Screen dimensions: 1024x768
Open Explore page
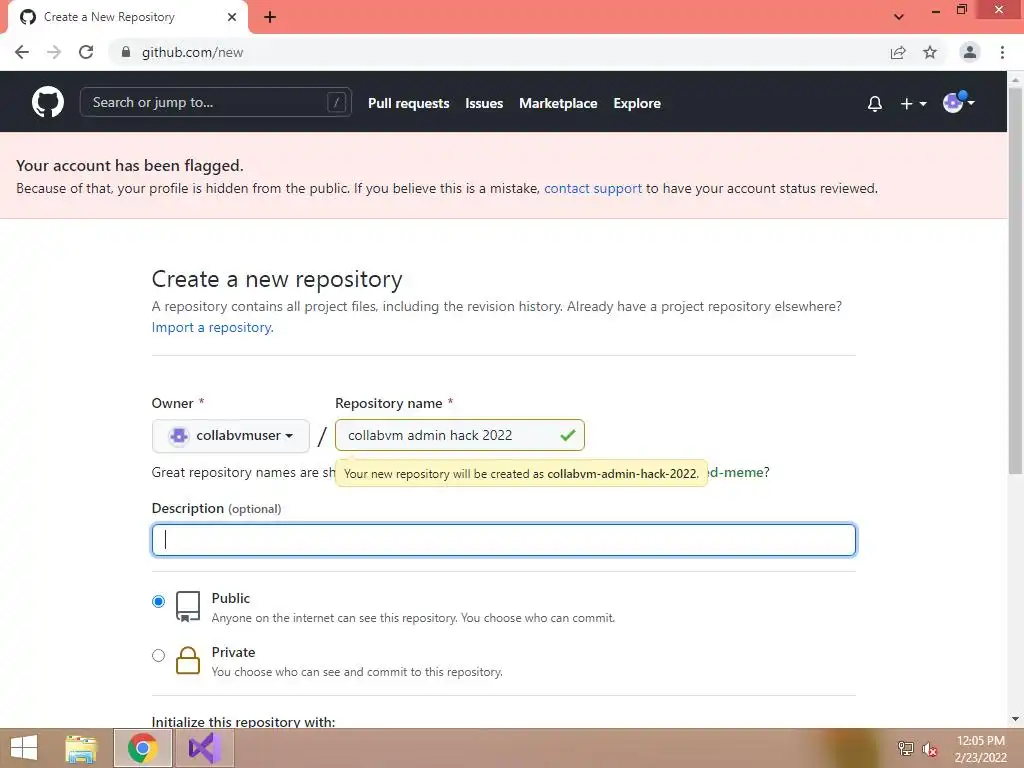[637, 103]
